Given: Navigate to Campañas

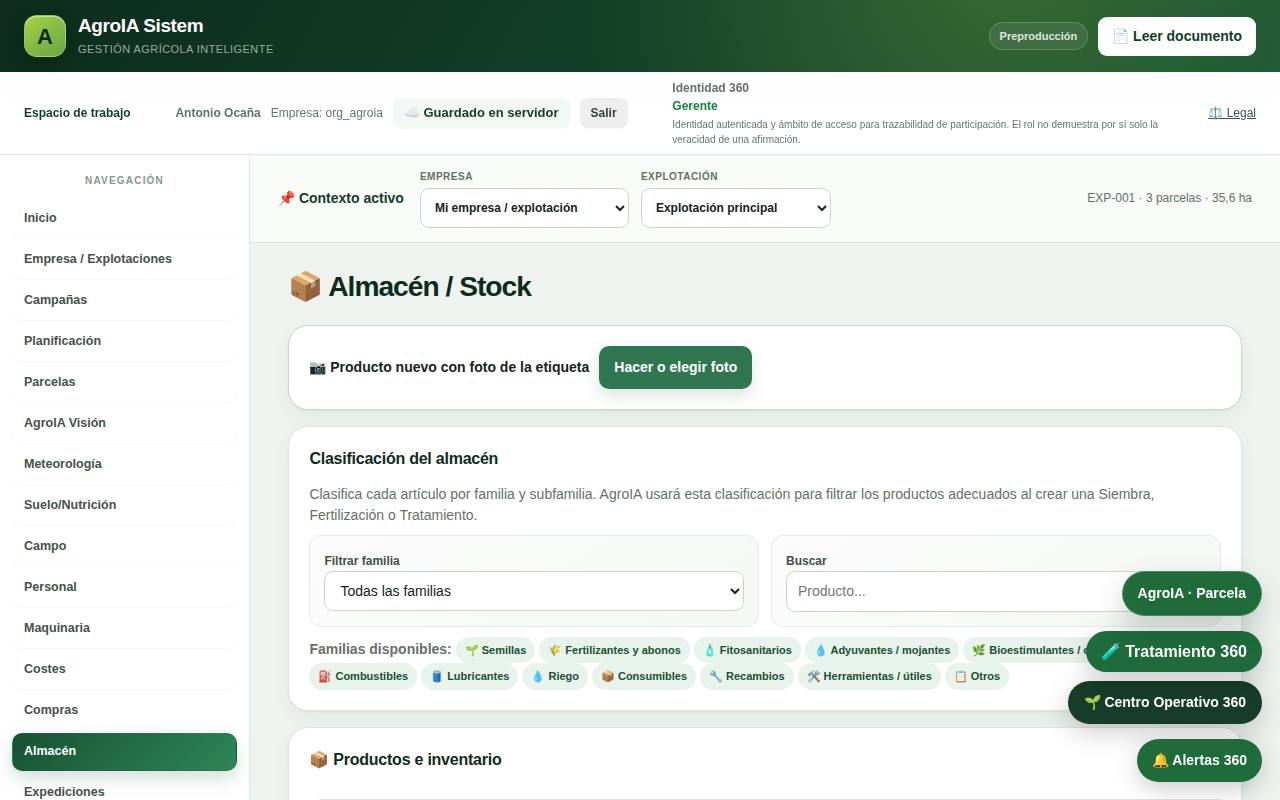Looking at the screenshot, I should pos(124,300).
